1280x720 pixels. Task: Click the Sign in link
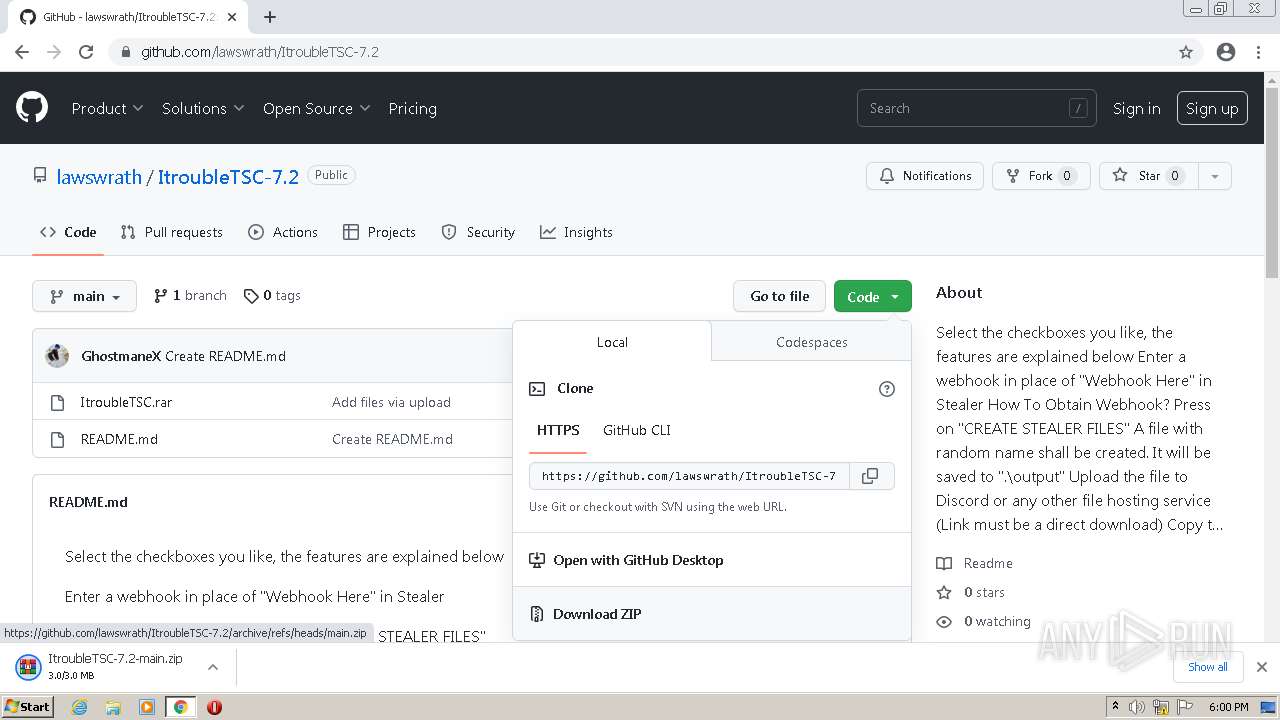[1137, 108]
